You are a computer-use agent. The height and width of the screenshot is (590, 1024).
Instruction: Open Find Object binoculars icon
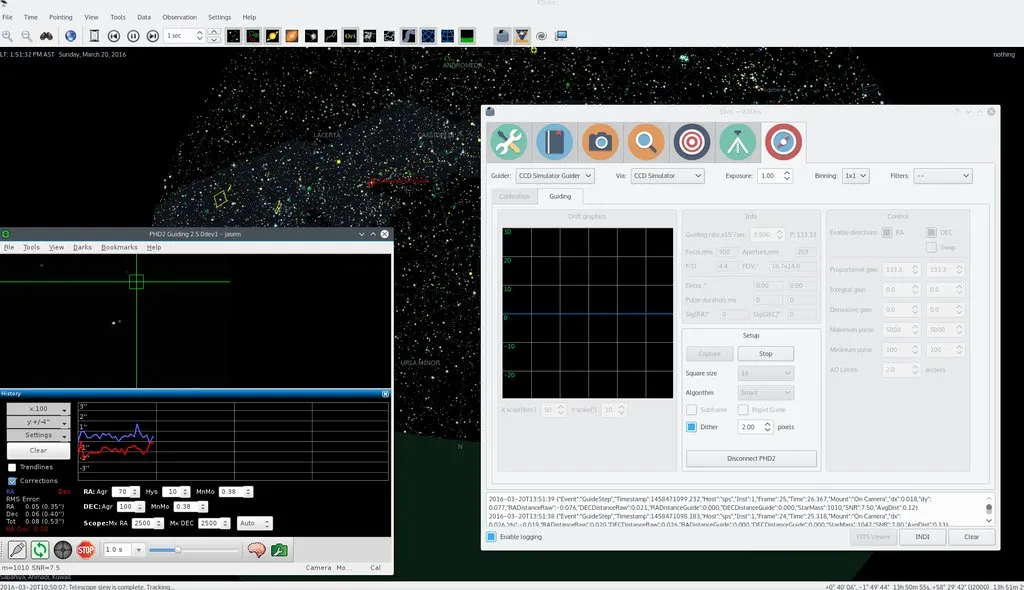click(x=46, y=36)
